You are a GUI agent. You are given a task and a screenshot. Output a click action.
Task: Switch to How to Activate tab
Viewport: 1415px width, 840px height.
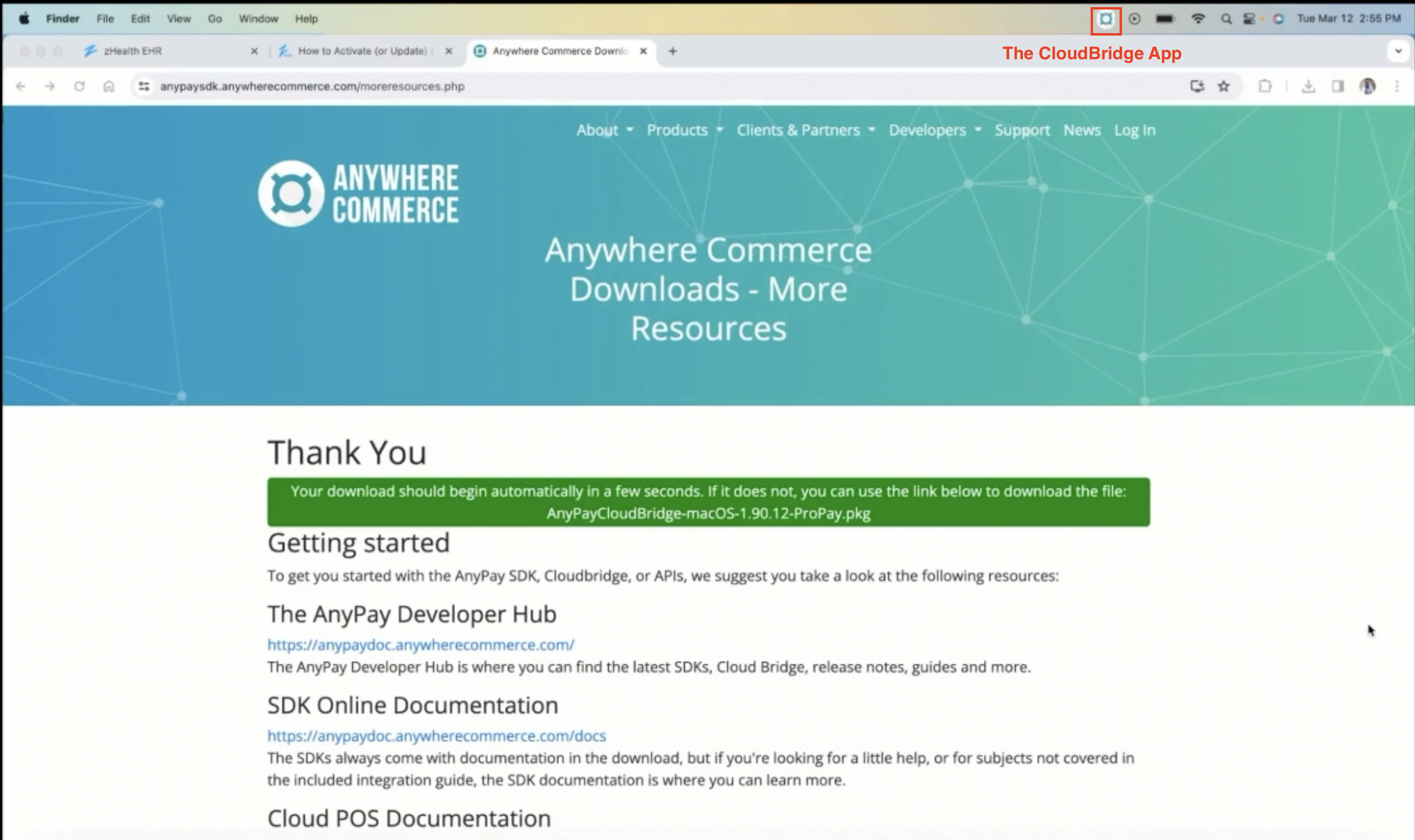coord(365,51)
